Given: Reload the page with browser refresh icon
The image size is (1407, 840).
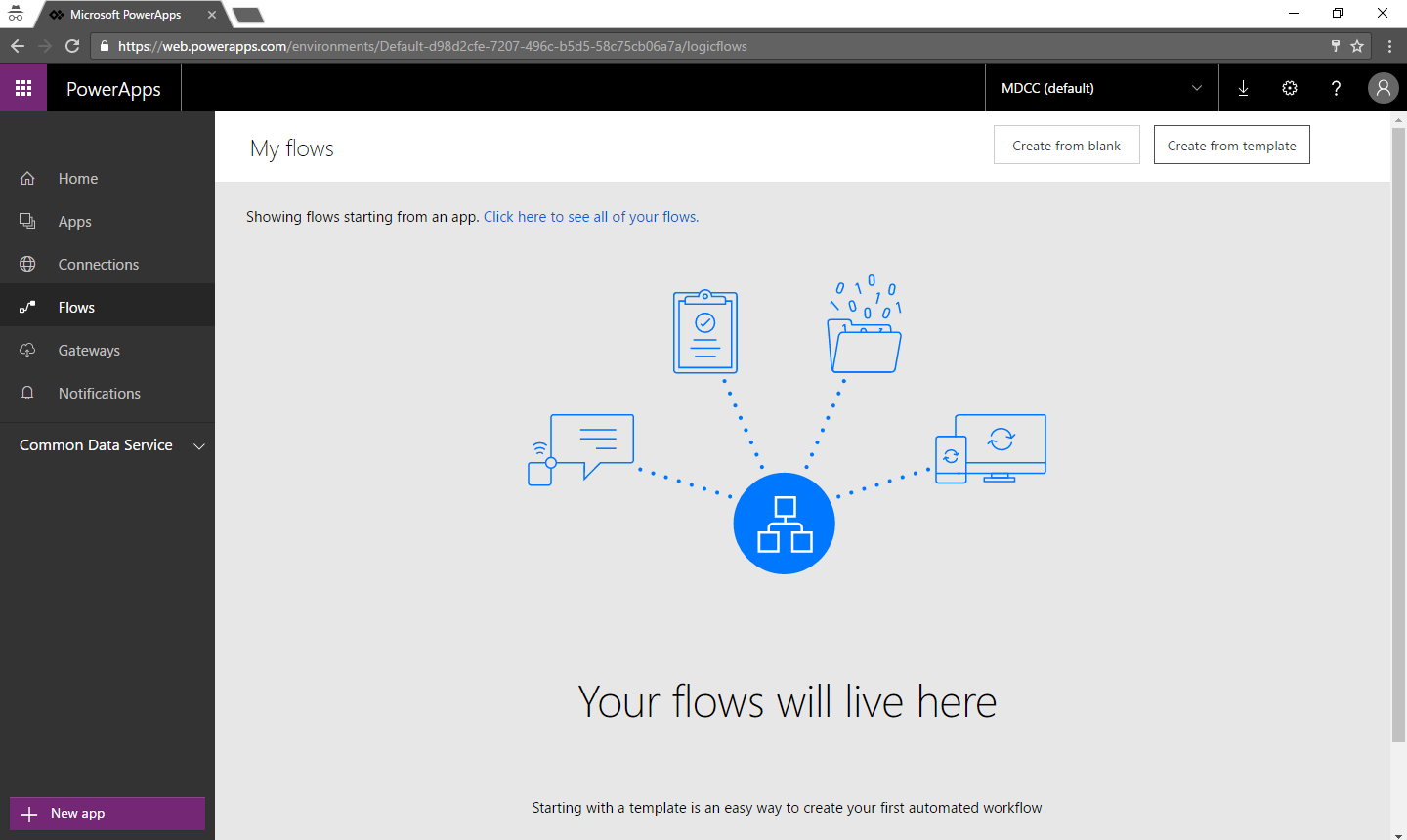Looking at the screenshot, I should tap(72, 46).
